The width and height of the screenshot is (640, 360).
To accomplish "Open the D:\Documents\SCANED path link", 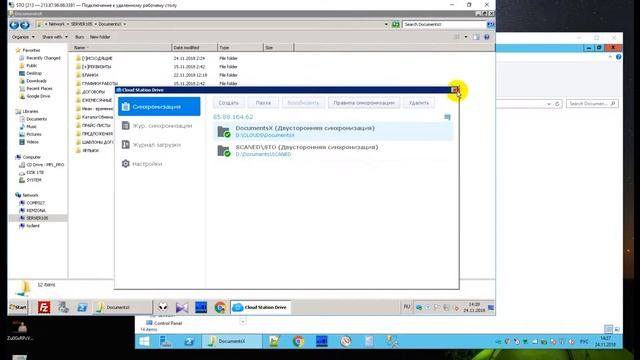I will click(263, 154).
